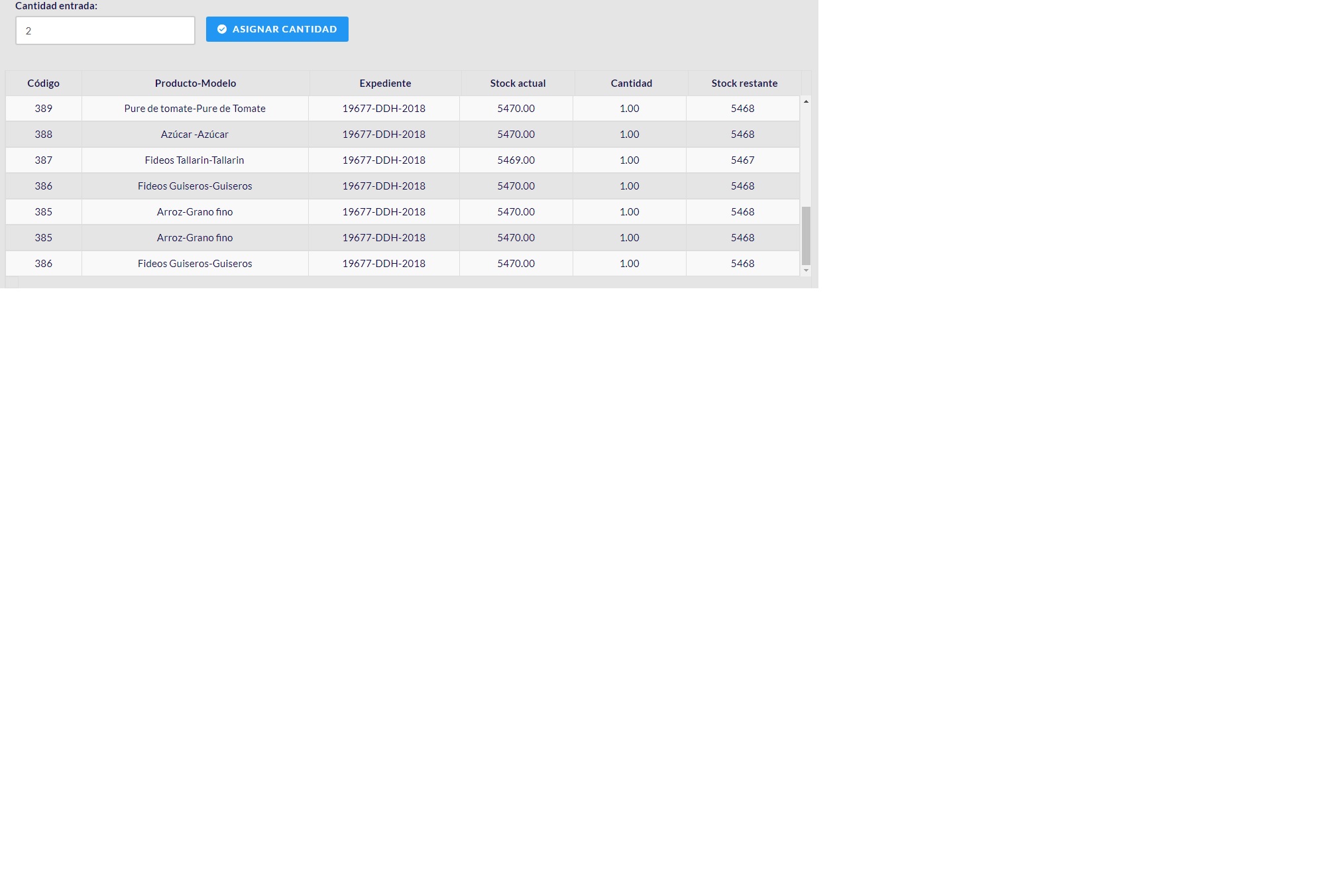Click the table scrollbar up arrow
The image size is (1344, 896).
click(806, 101)
